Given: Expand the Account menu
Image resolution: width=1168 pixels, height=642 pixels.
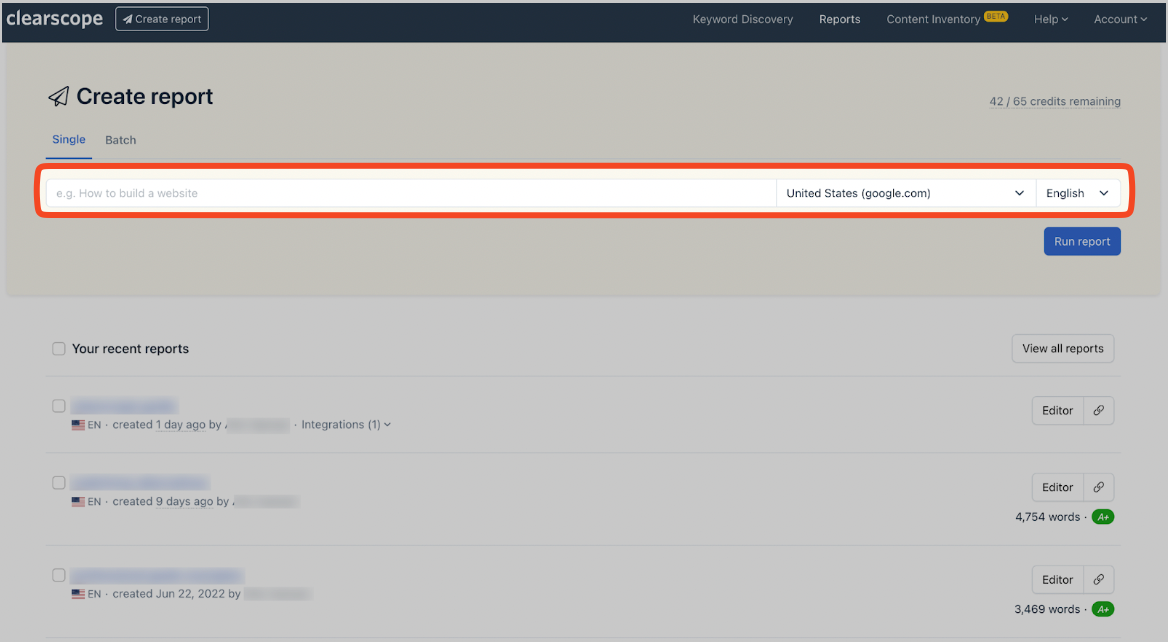Looking at the screenshot, I should (x=1120, y=19).
